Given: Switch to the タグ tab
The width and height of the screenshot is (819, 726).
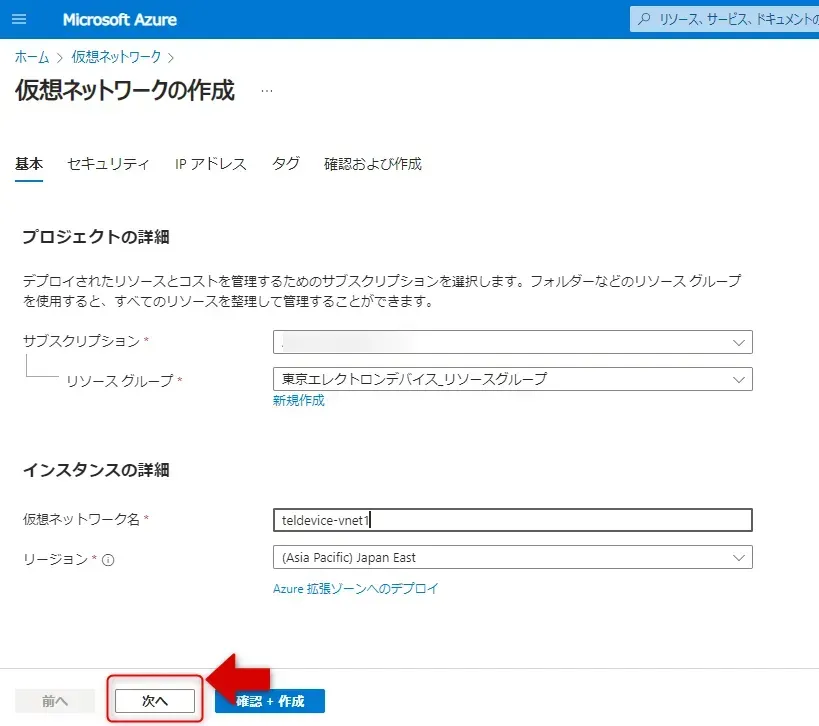Looking at the screenshot, I should 286,164.
